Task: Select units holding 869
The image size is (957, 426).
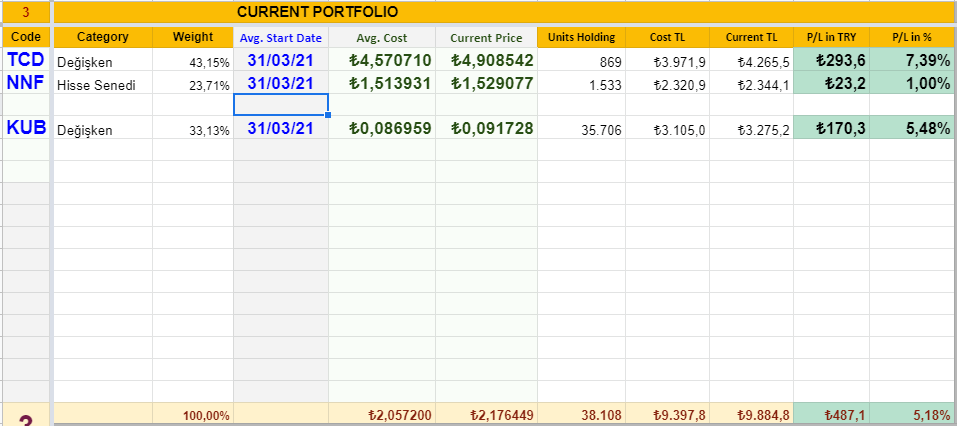Action: click(581, 60)
